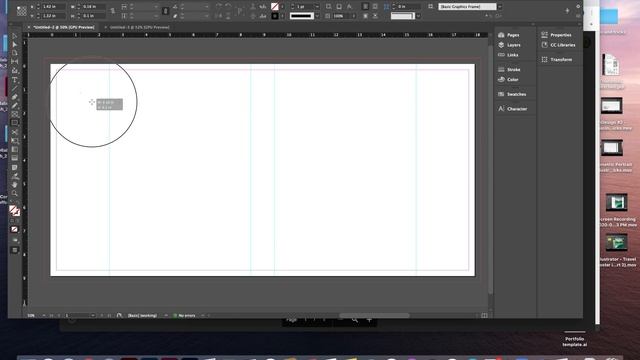The height and width of the screenshot is (360, 640).
Task: Click the 100% opacity field
Action: (x=341, y=16)
